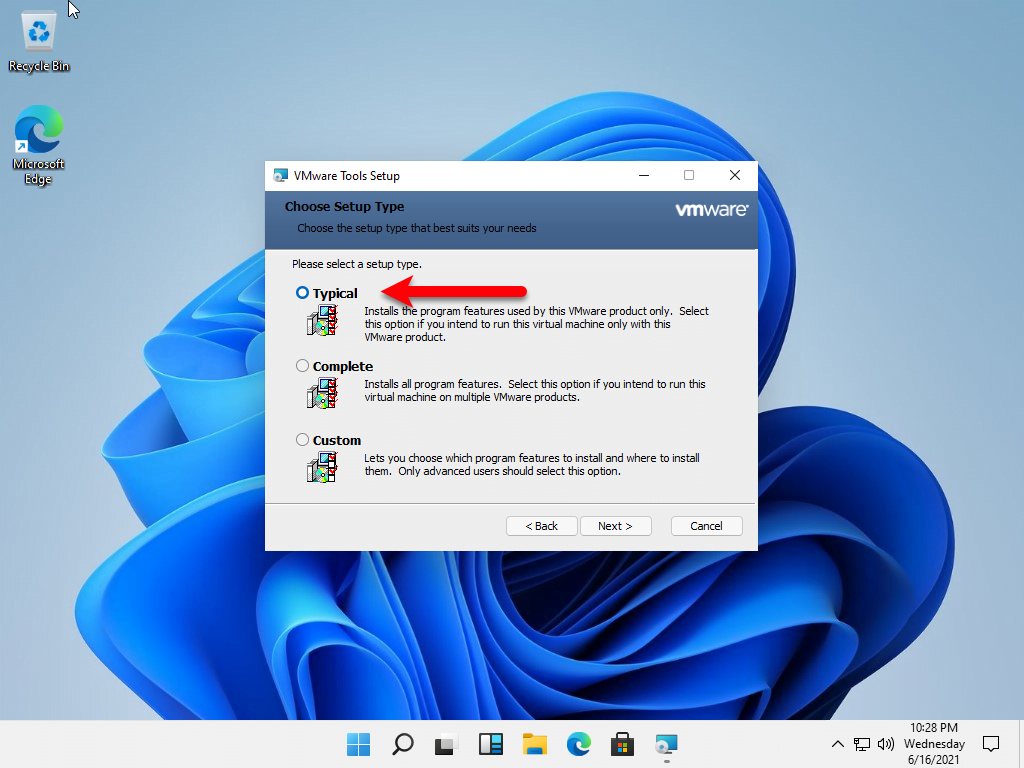Launch Microsoft Edge from the taskbar
This screenshot has width=1024, height=768.
579,744
